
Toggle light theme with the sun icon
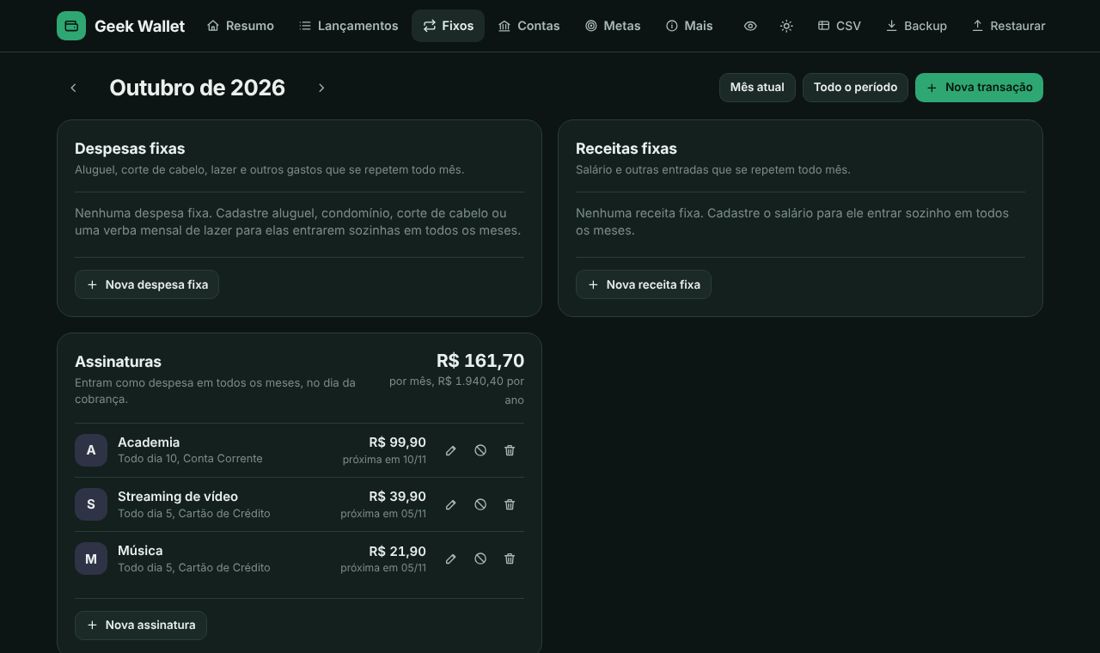pyautogui.click(x=786, y=26)
